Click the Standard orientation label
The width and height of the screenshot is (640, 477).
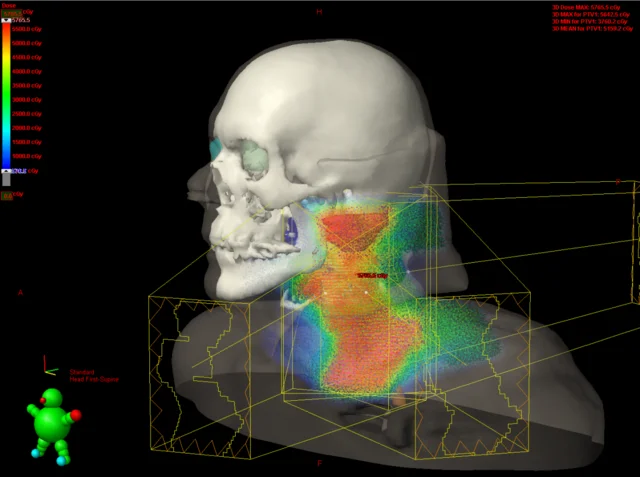82,372
